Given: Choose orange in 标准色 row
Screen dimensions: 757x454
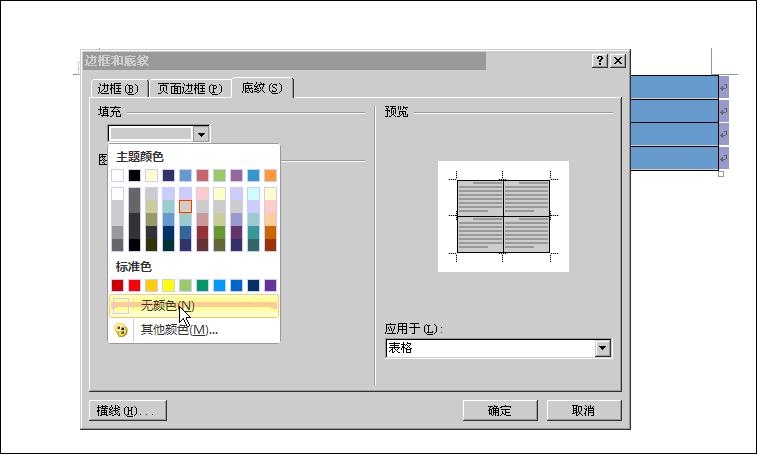Looking at the screenshot, I should pyautogui.click(x=151, y=285).
